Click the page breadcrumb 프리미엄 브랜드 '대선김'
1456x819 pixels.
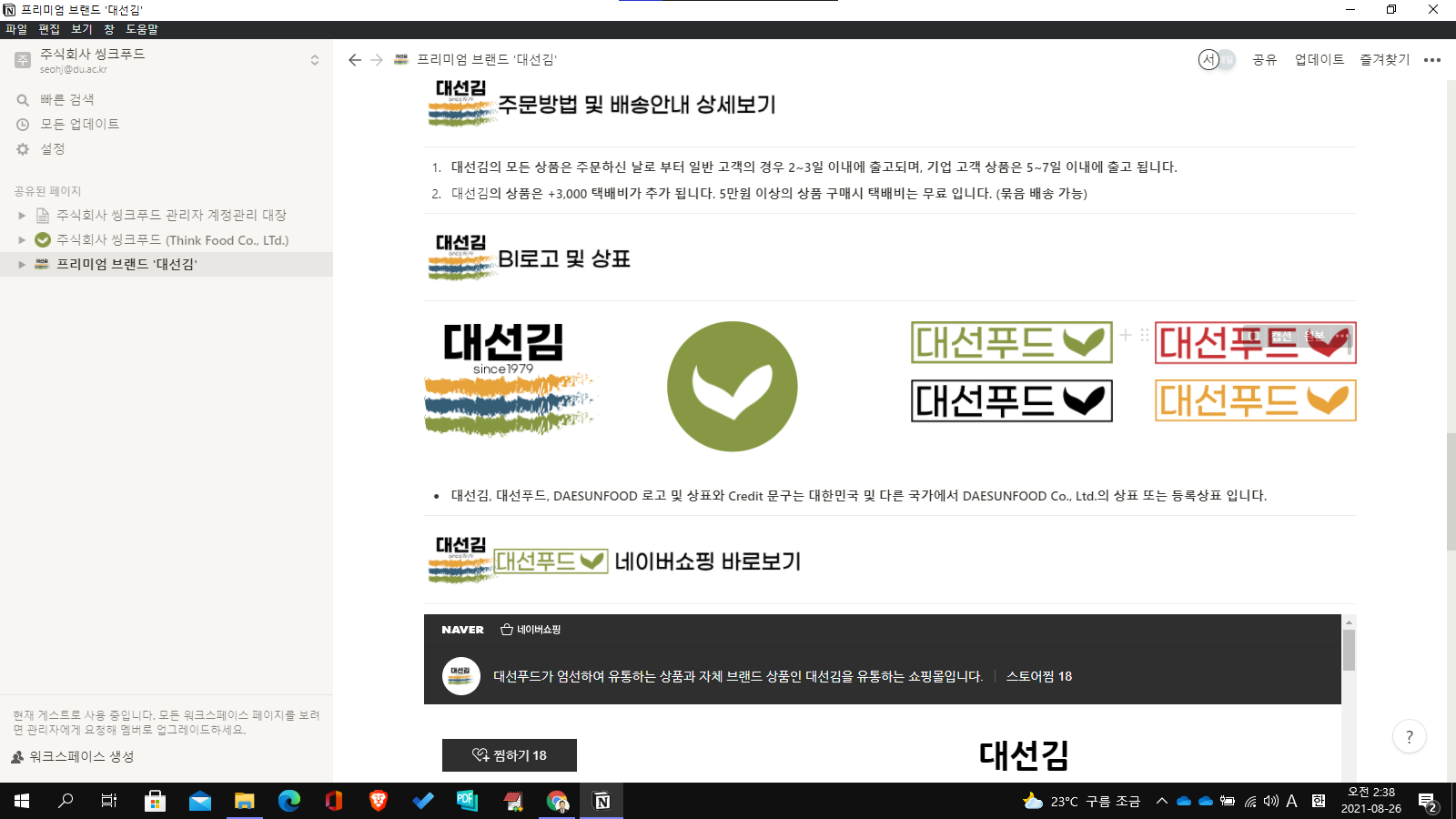[475, 60]
